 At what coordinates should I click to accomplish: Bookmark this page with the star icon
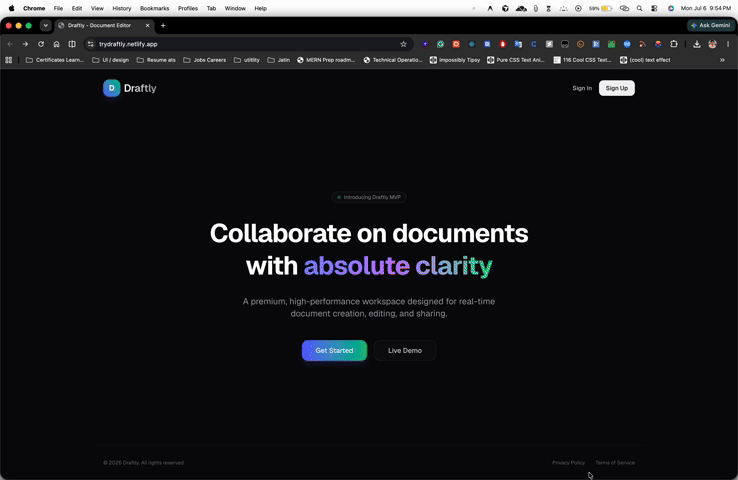(x=403, y=44)
